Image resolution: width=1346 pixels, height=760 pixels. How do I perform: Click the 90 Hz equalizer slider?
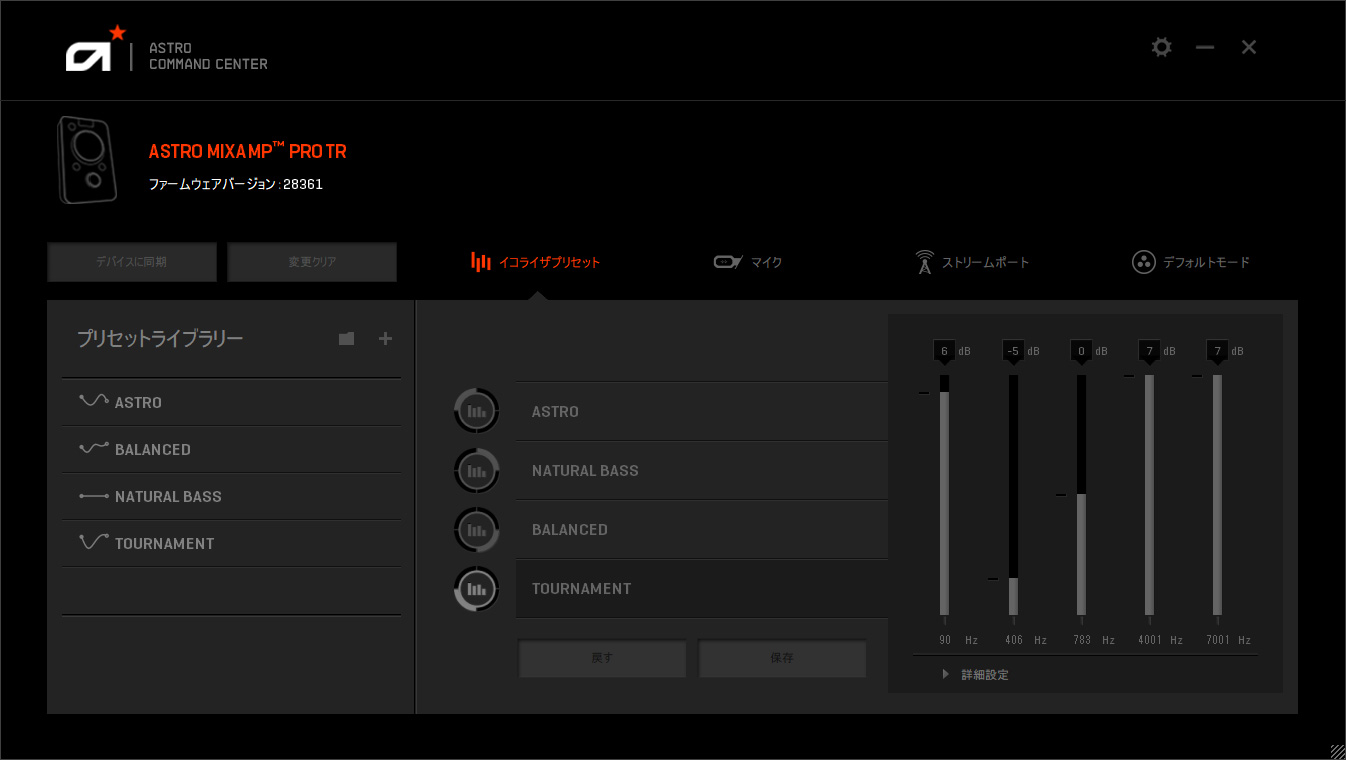(944, 495)
